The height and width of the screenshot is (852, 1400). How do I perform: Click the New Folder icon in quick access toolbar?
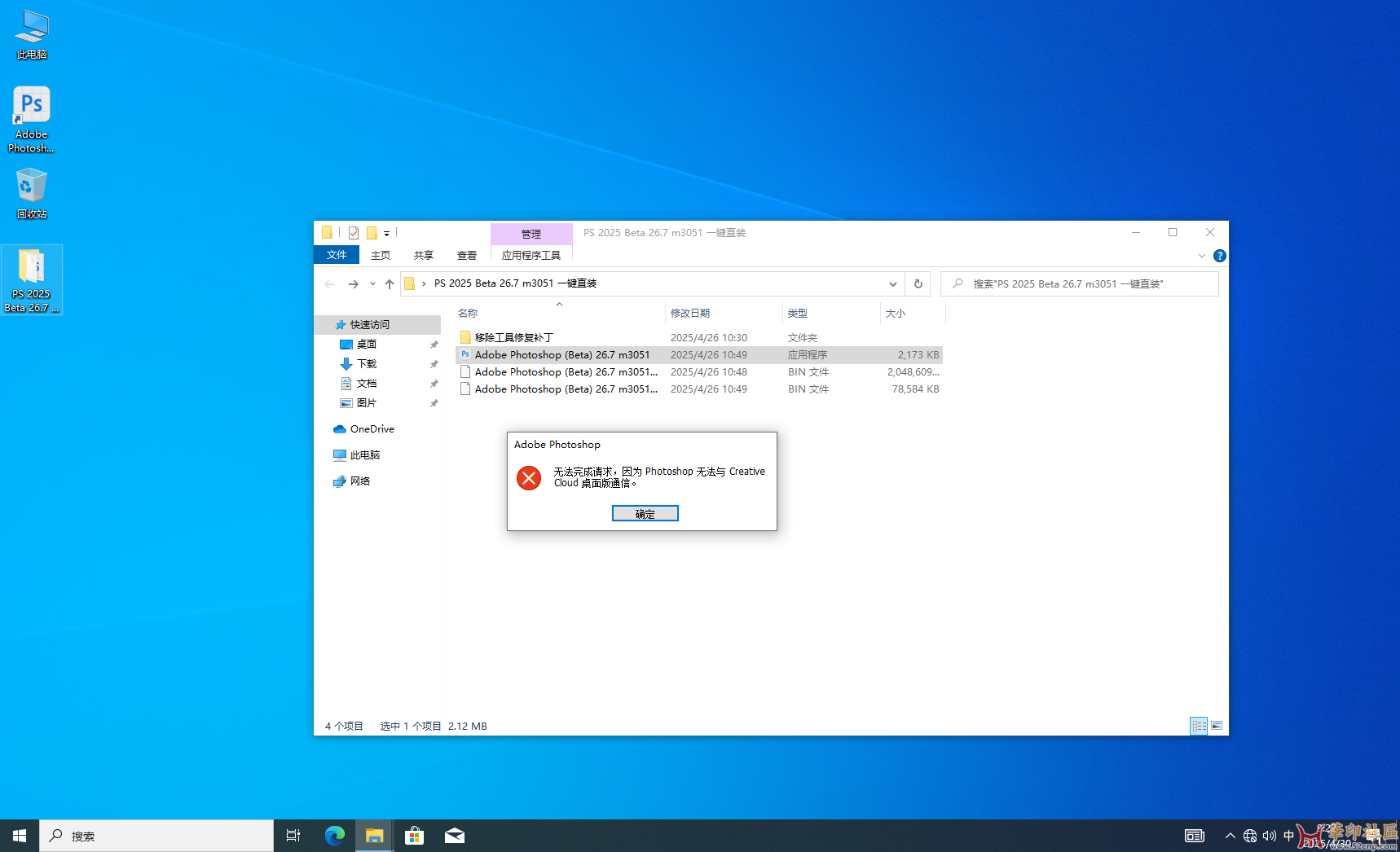pos(372,233)
